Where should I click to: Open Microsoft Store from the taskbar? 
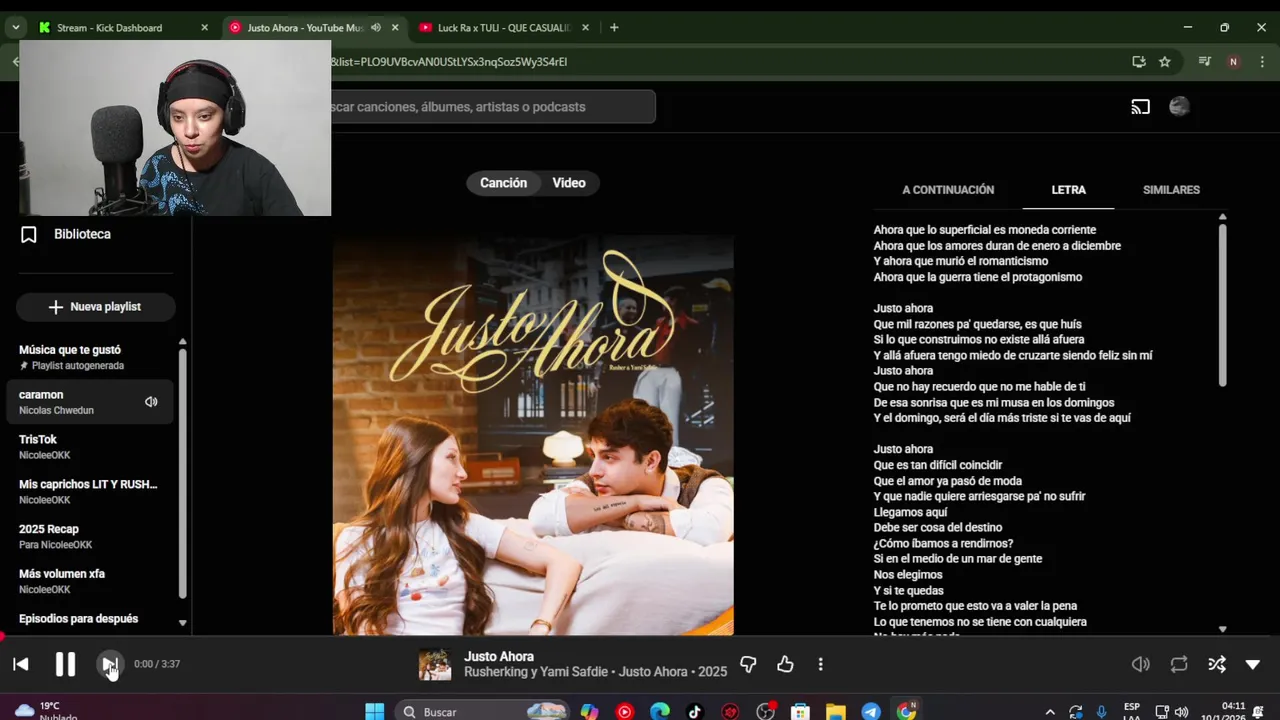(800, 711)
